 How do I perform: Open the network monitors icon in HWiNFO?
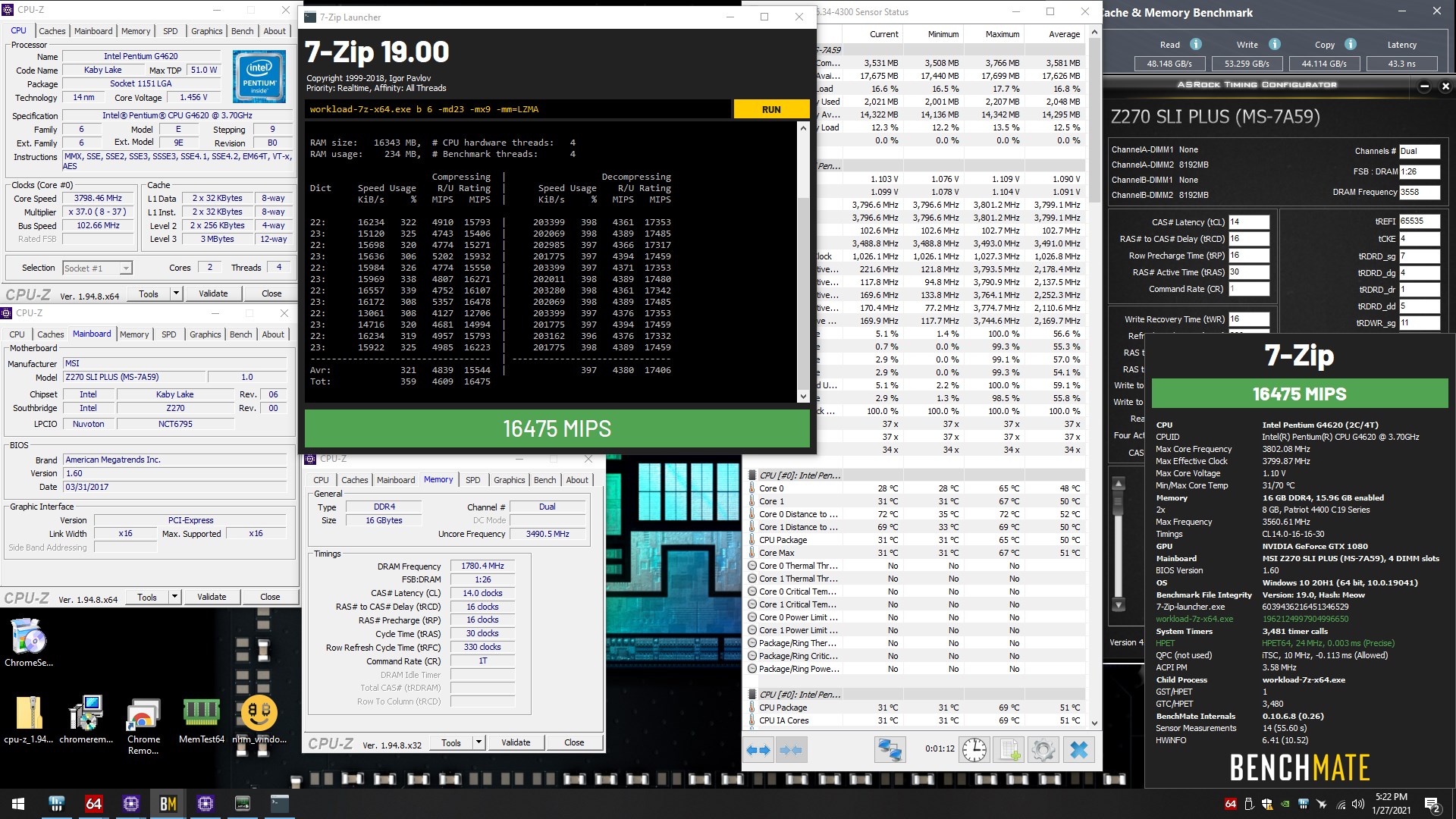890,750
